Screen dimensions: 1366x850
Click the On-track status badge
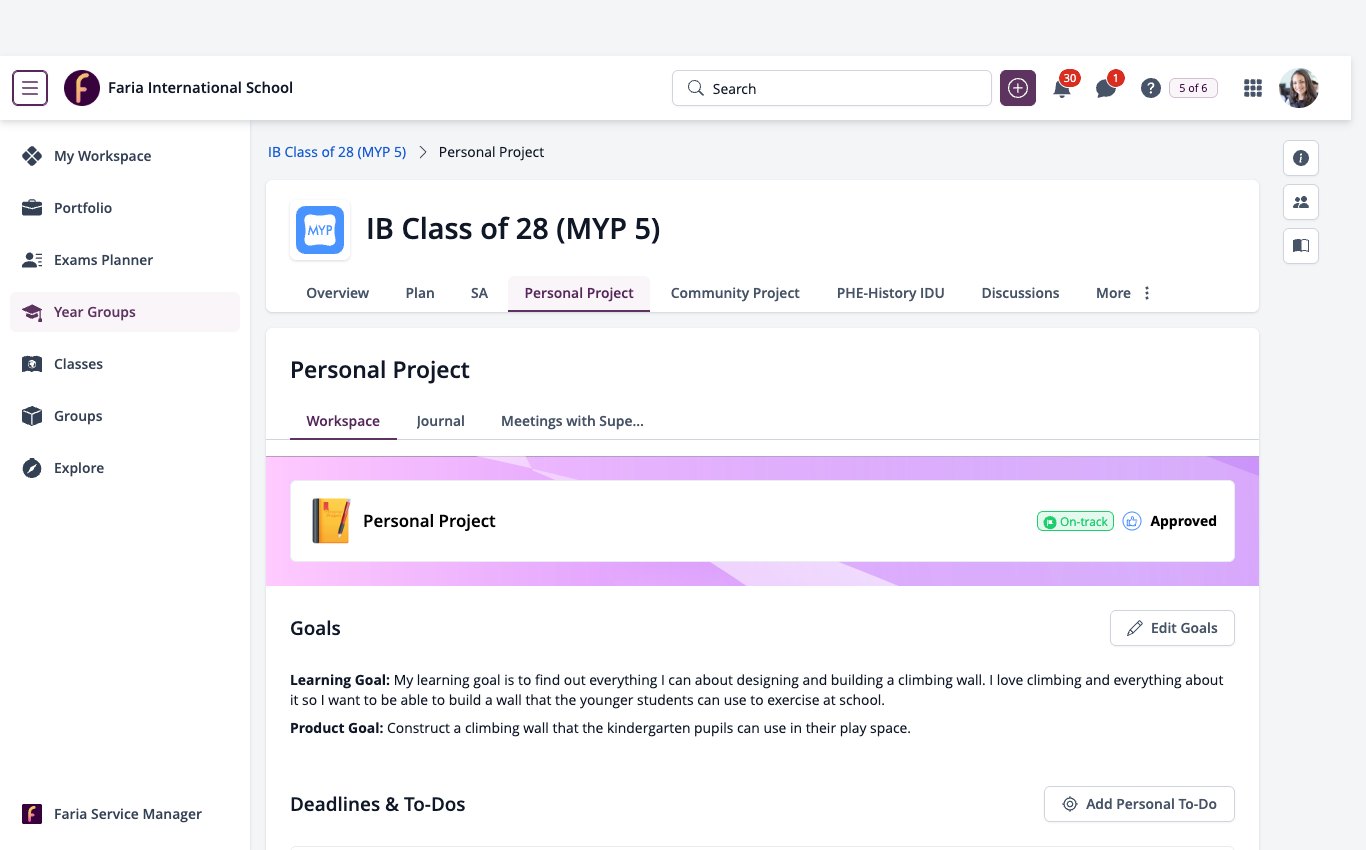(1075, 521)
